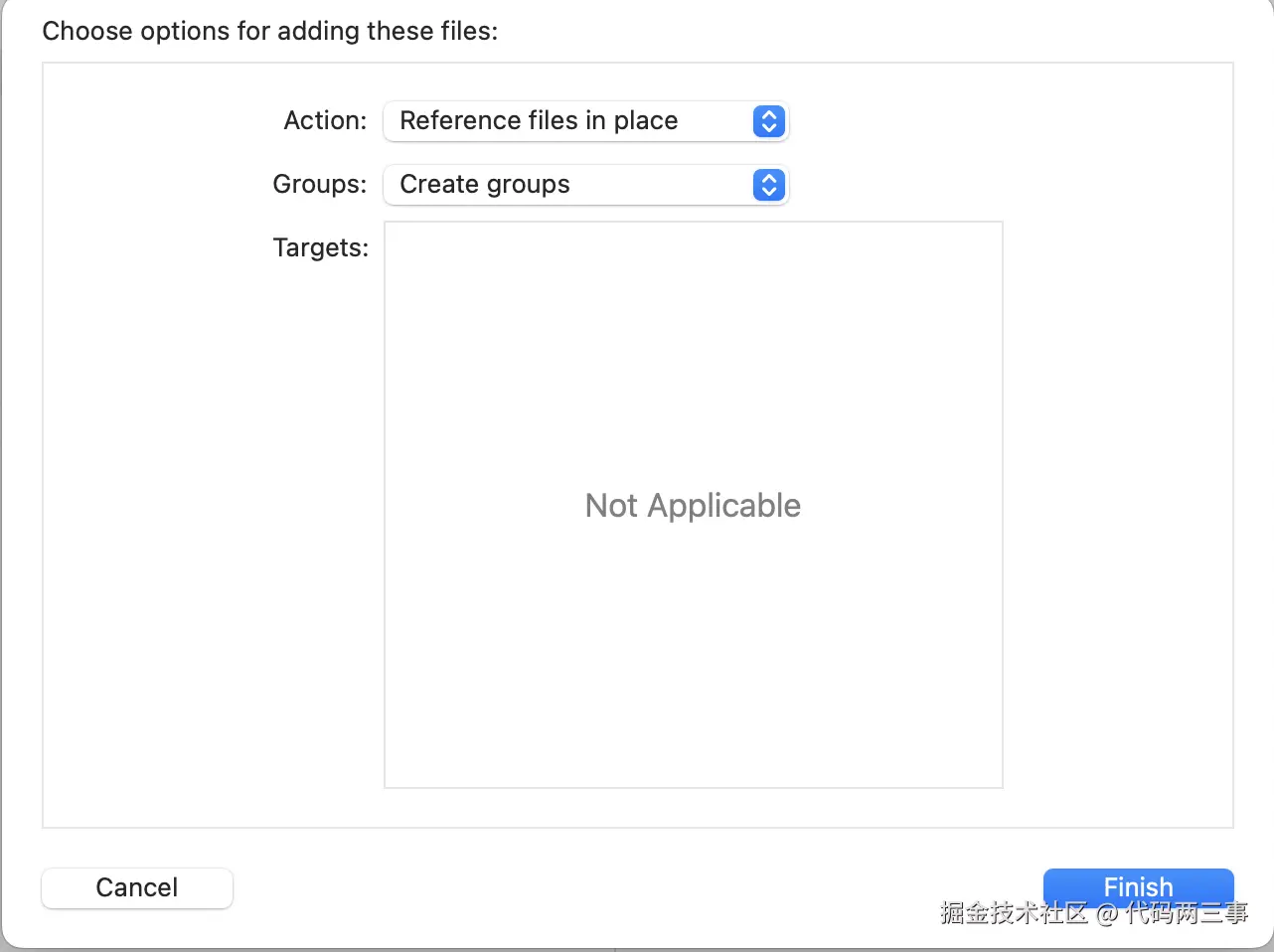Screen dimensions: 1274x952
Task: Click the Groups popup's blue chevron icon
Action: (768, 185)
